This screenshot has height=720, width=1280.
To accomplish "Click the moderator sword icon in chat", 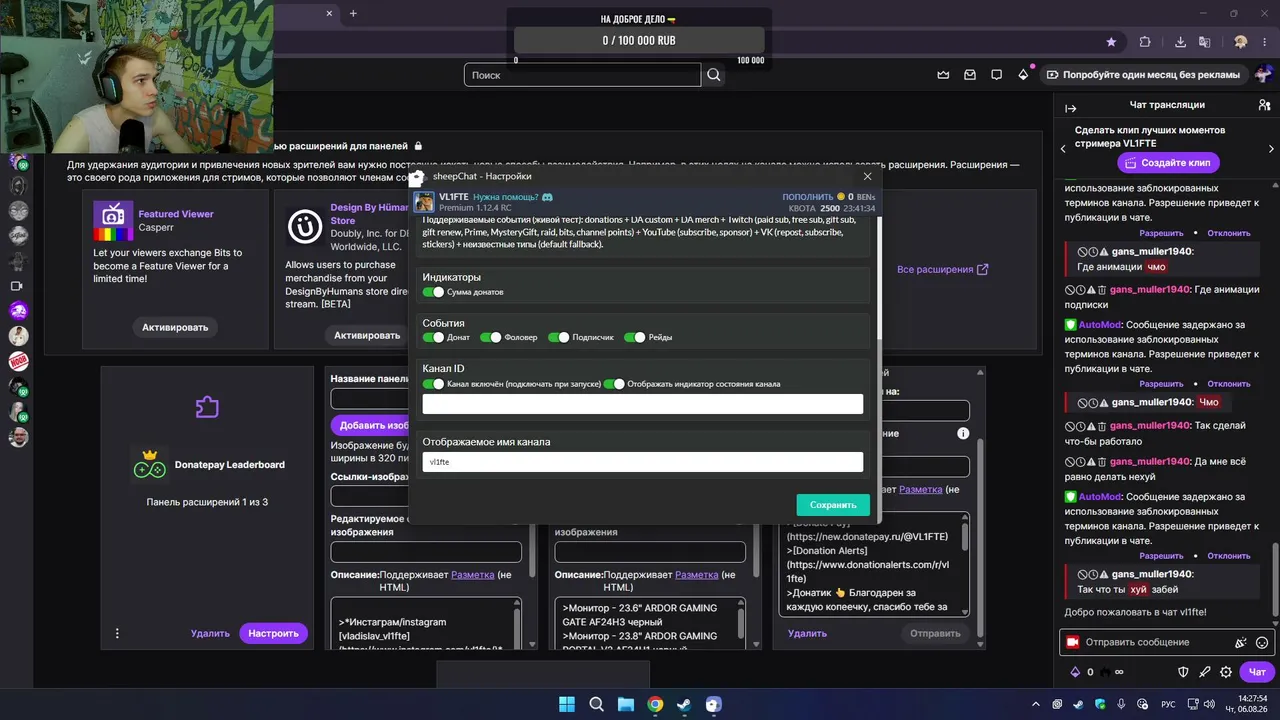I will click(x=1205, y=672).
